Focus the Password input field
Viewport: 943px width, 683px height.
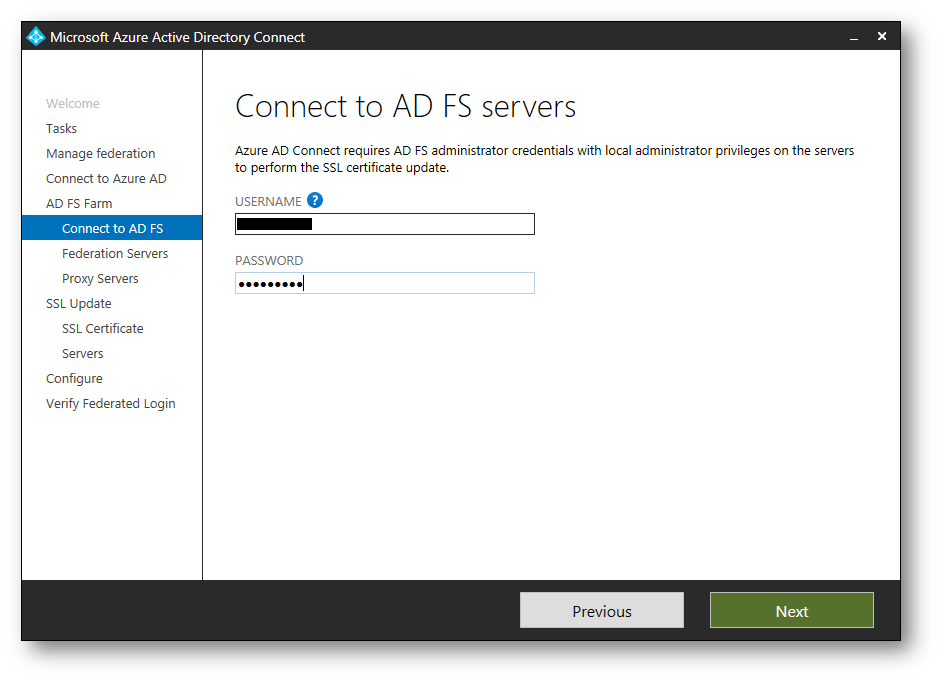point(385,283)
